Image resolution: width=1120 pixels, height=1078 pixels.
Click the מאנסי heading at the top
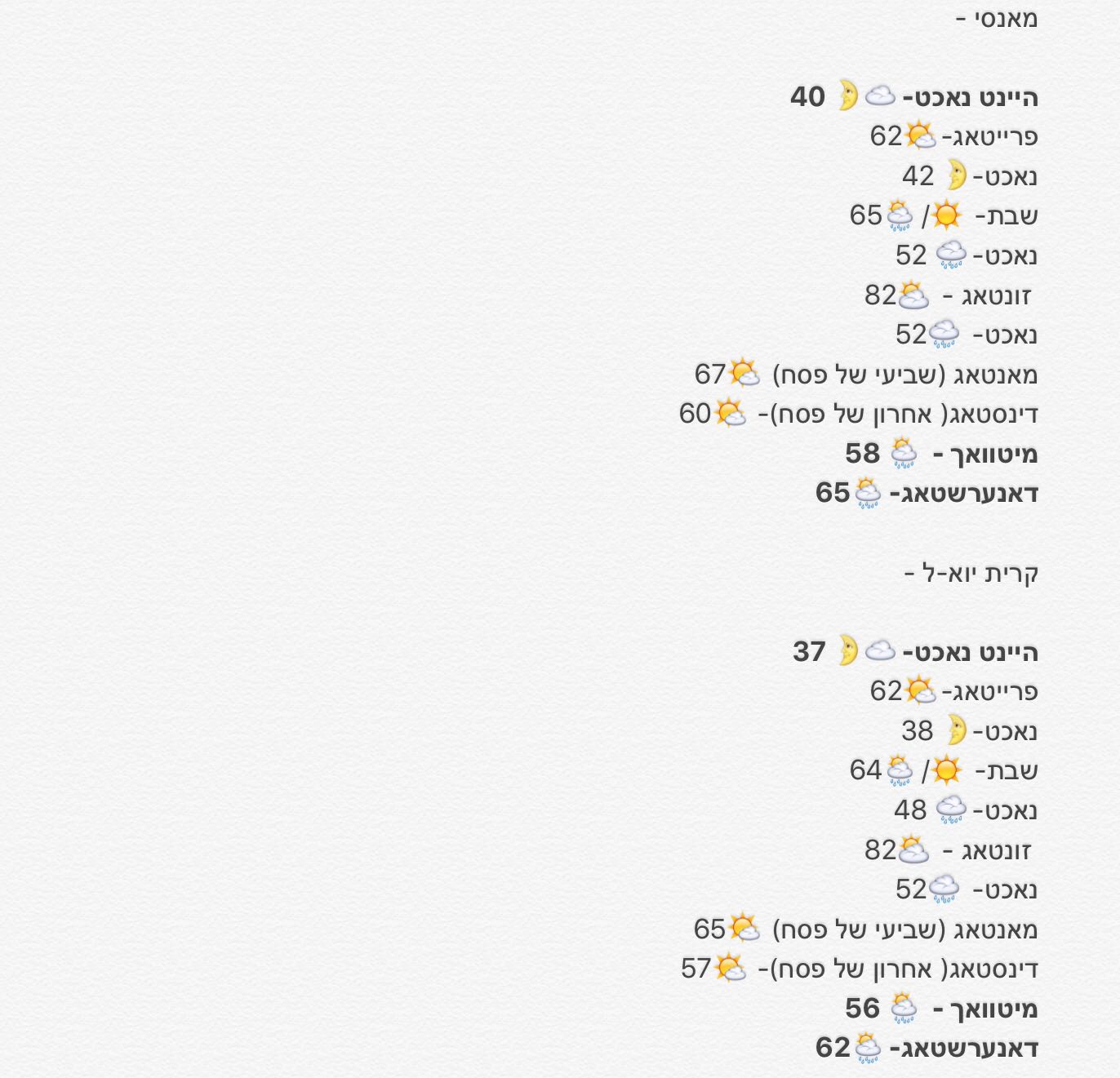pyautogui.click(x=997, y=18)
